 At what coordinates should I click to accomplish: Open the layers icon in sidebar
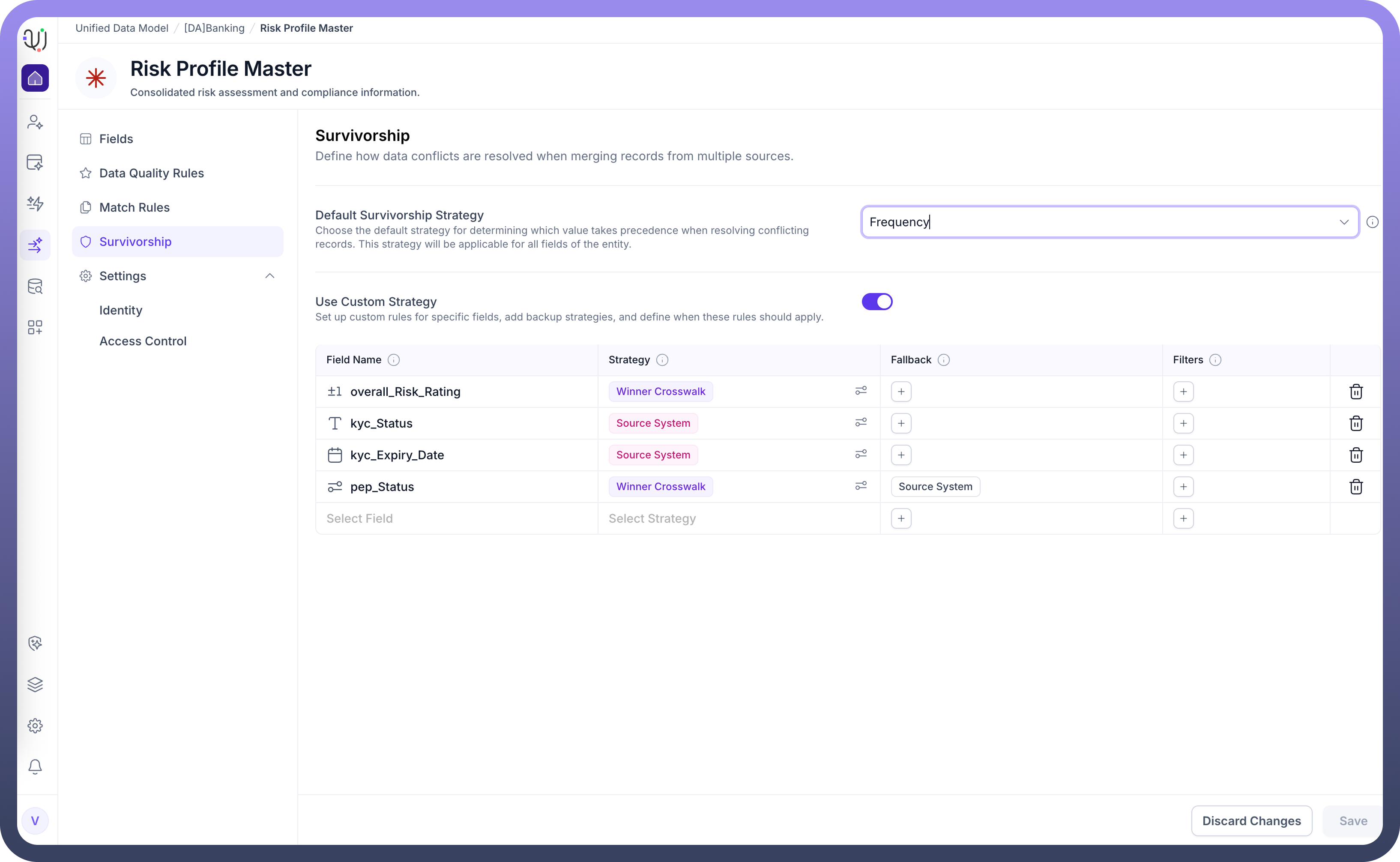pyautogui.click(x=35, y=684)
